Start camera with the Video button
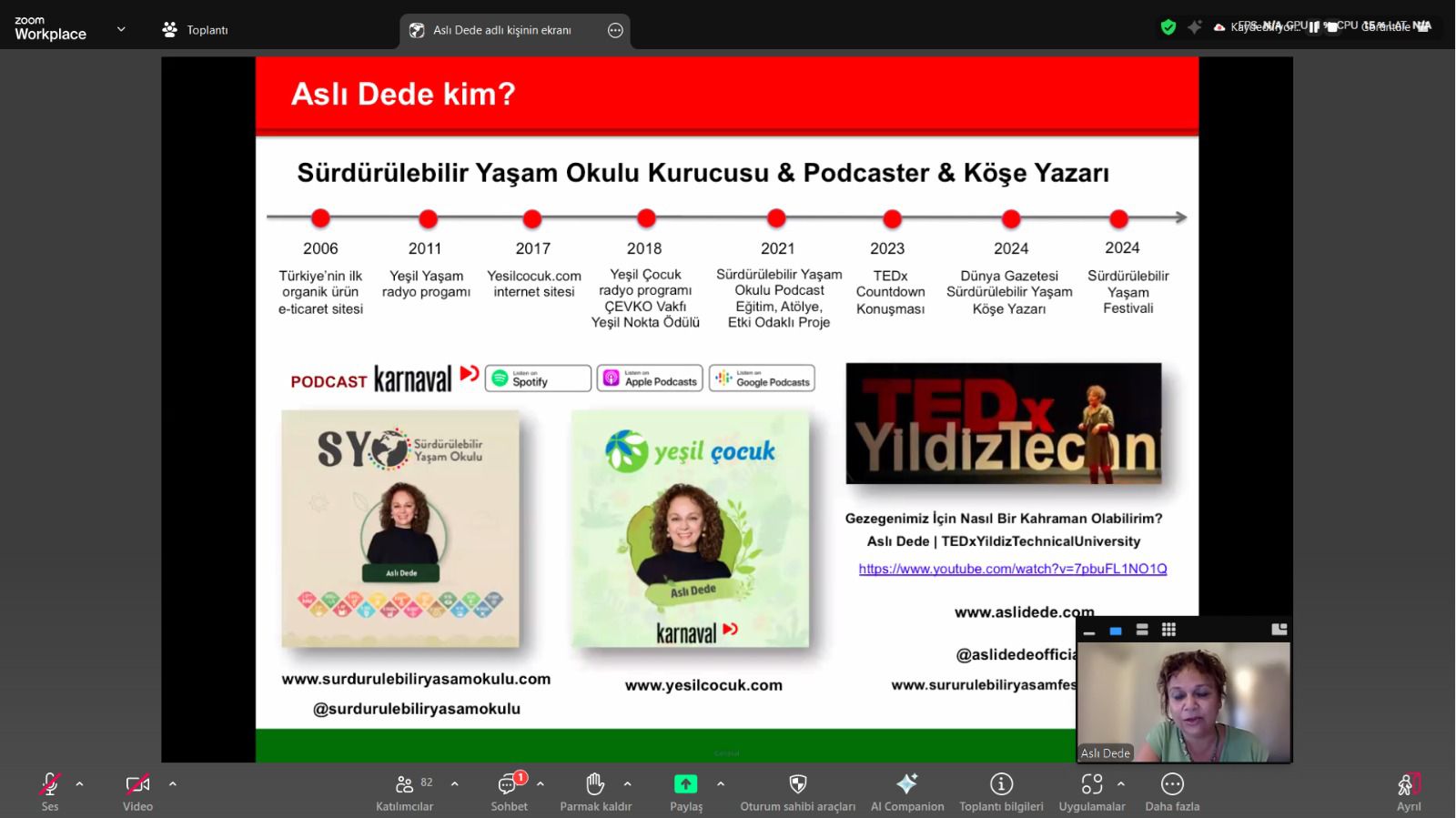This screenshot has width=1456, height=818. click(137, 791)
